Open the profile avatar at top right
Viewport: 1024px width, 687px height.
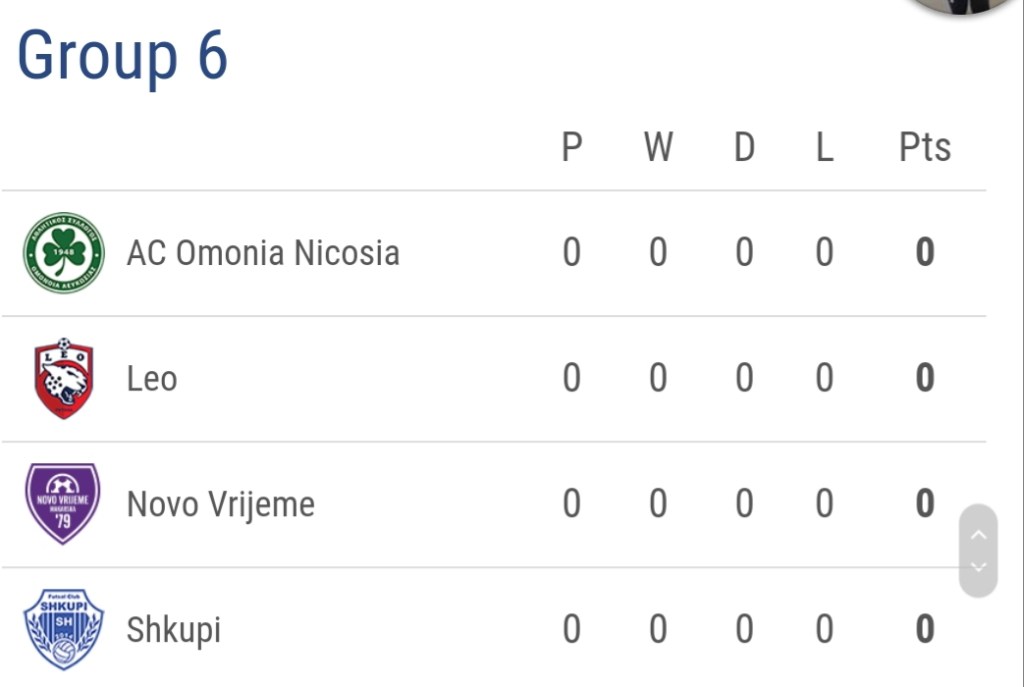point(960,5)
